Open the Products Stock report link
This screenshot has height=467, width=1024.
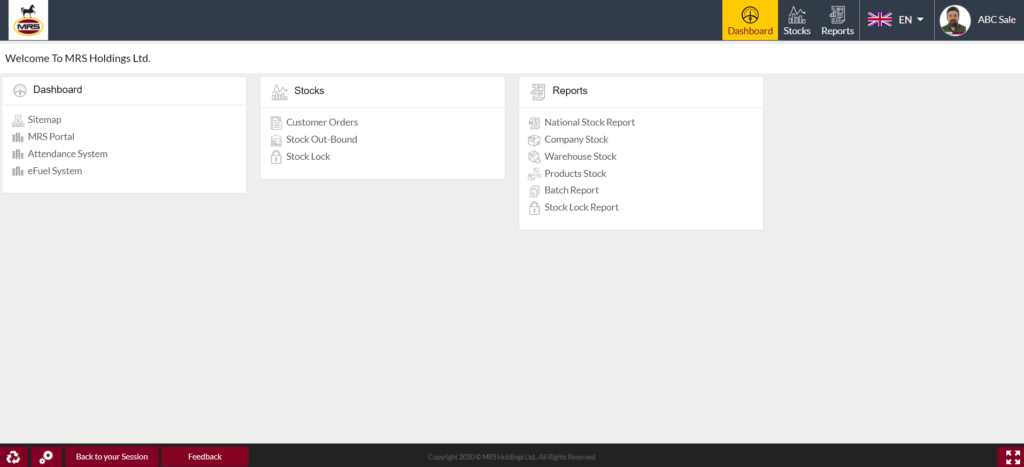point(575,174)
